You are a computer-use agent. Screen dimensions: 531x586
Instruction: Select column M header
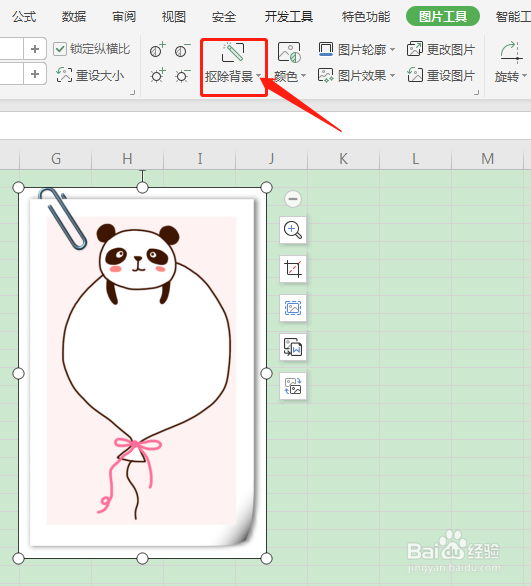click(x=487, y=159)
